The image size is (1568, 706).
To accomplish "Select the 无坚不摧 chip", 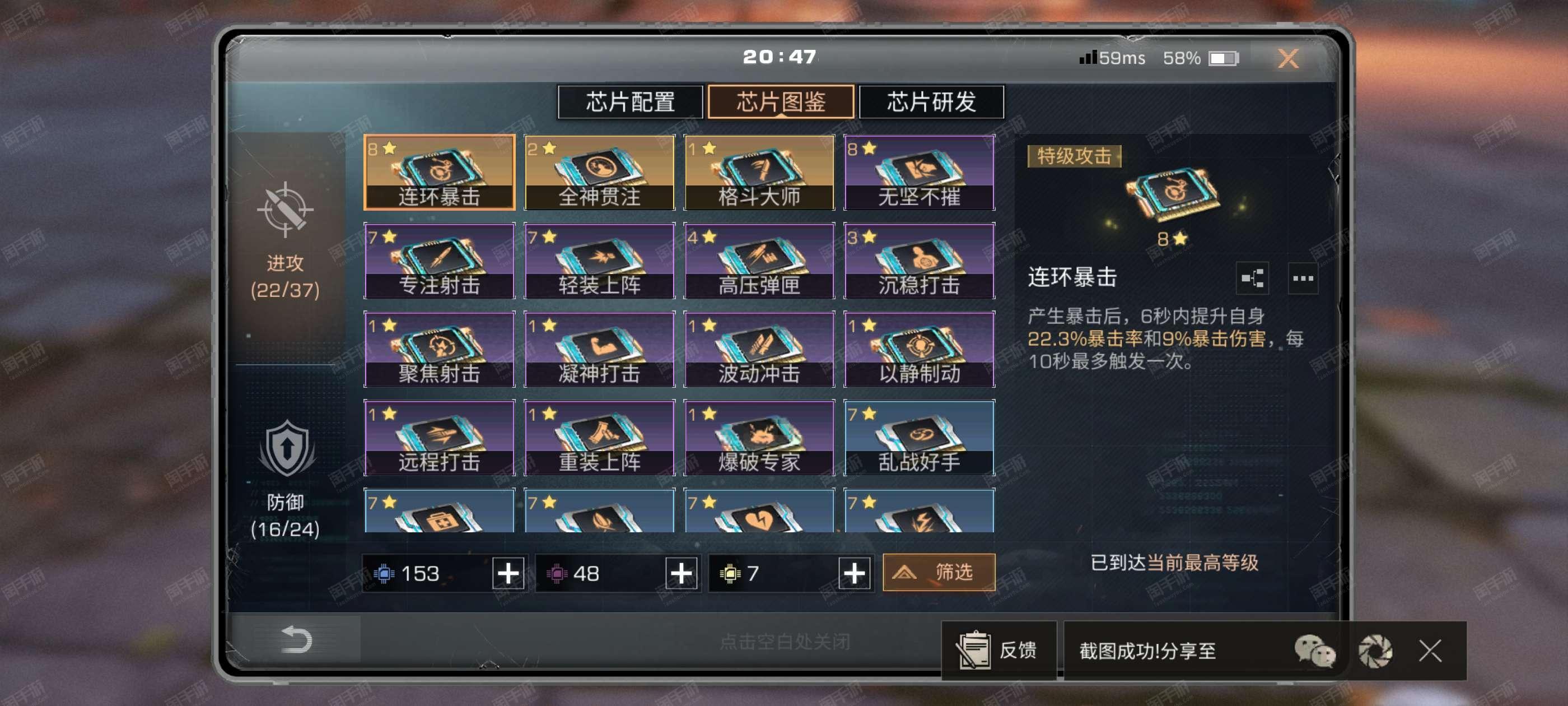I will [x=919, y=173].
